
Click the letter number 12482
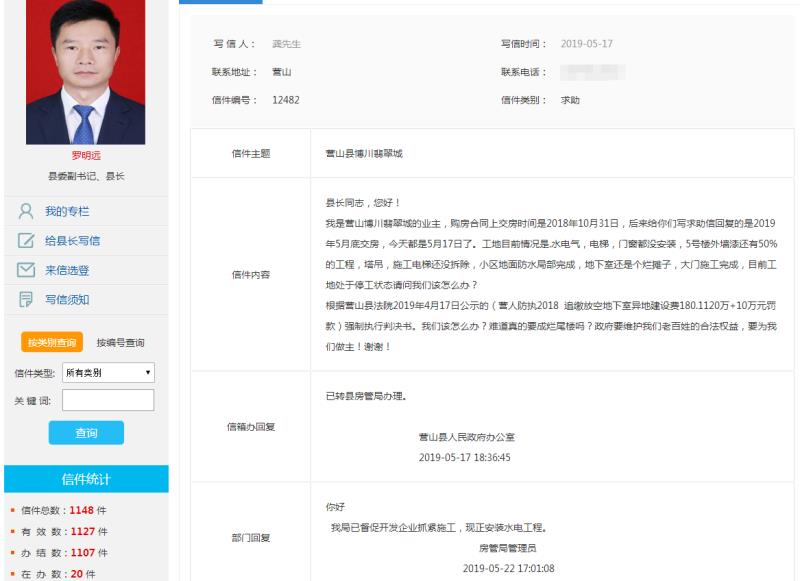286,100
